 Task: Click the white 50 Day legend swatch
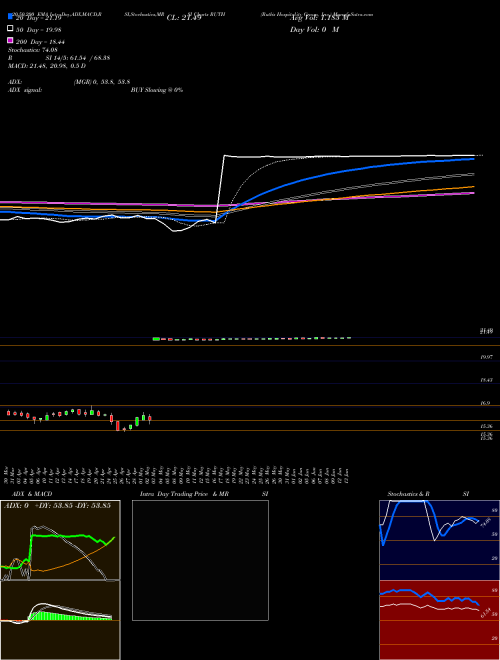point(11,29)
